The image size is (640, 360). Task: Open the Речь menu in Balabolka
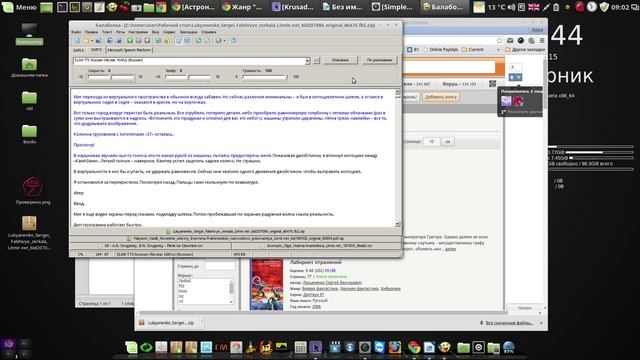tap(120, 32)
